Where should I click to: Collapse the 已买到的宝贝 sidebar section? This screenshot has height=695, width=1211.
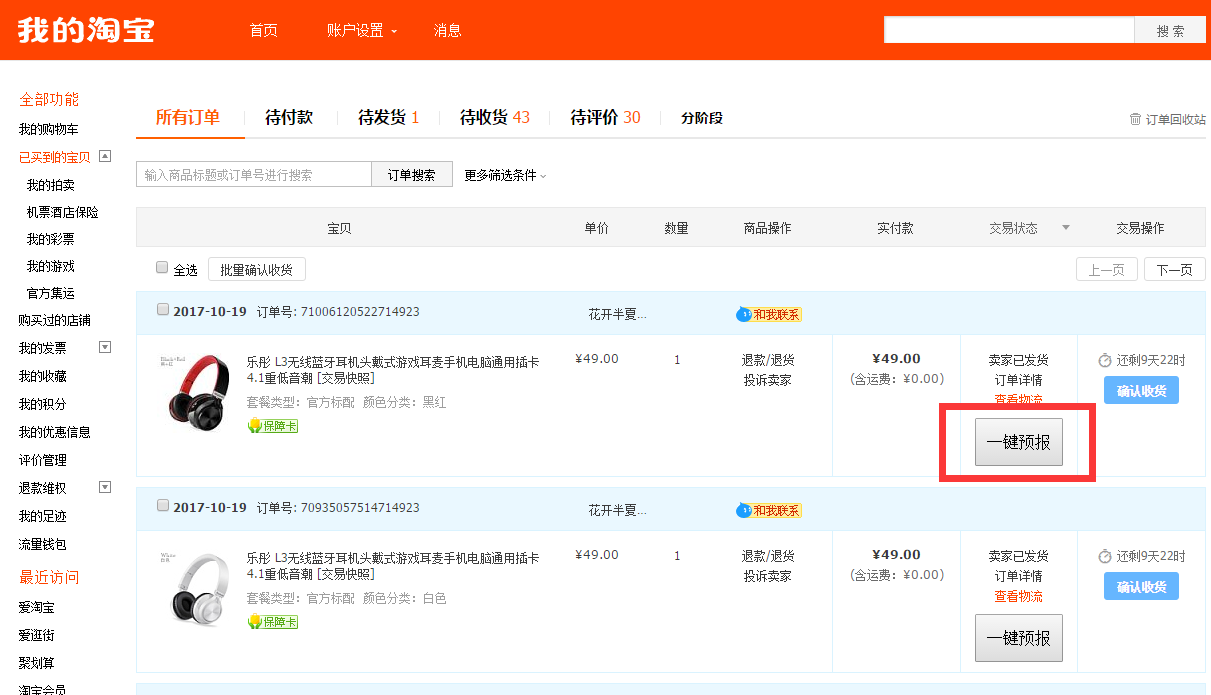(x=104, y=156)
